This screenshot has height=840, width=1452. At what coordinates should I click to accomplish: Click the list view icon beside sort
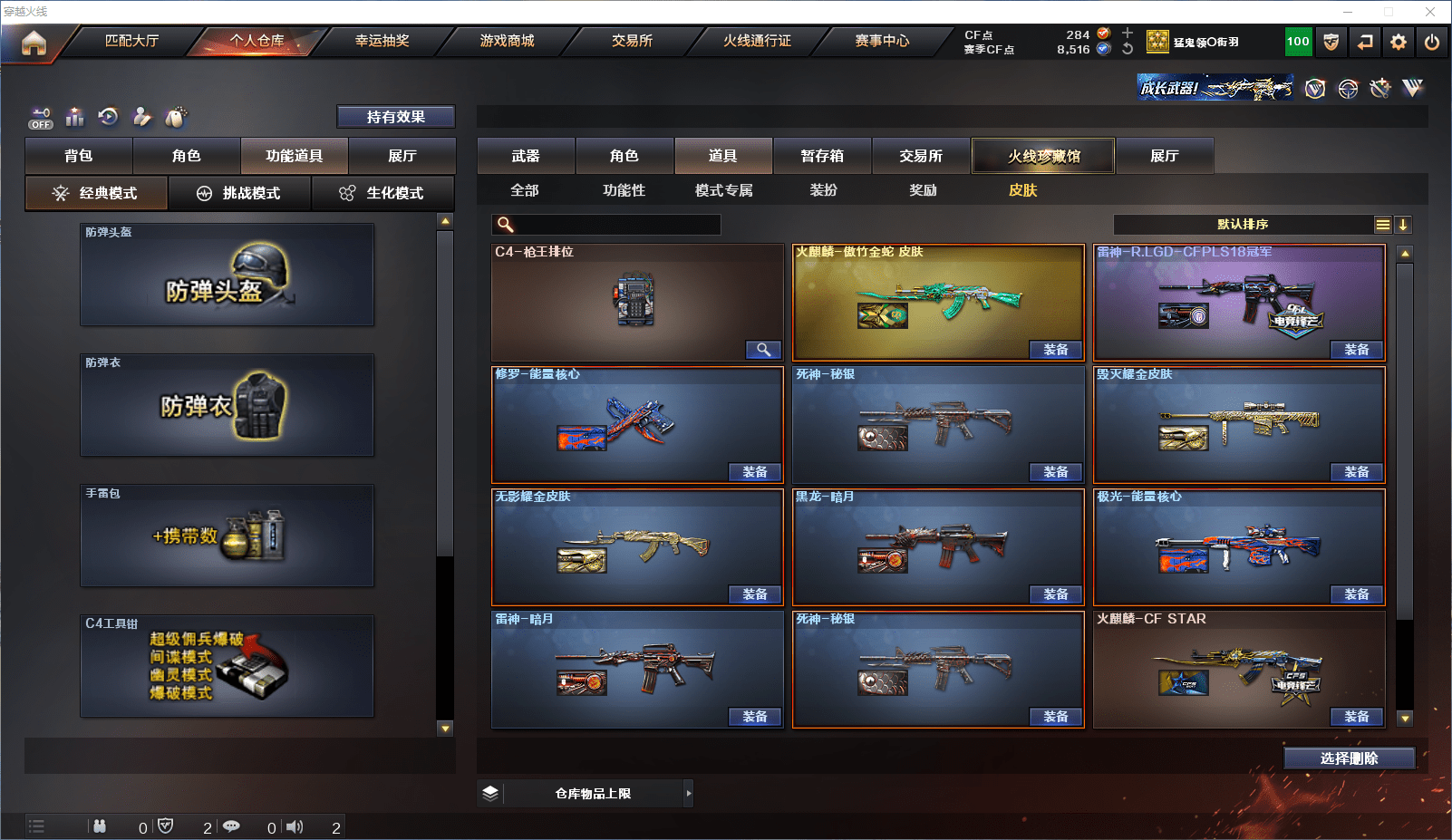[x=1382, y=225]
